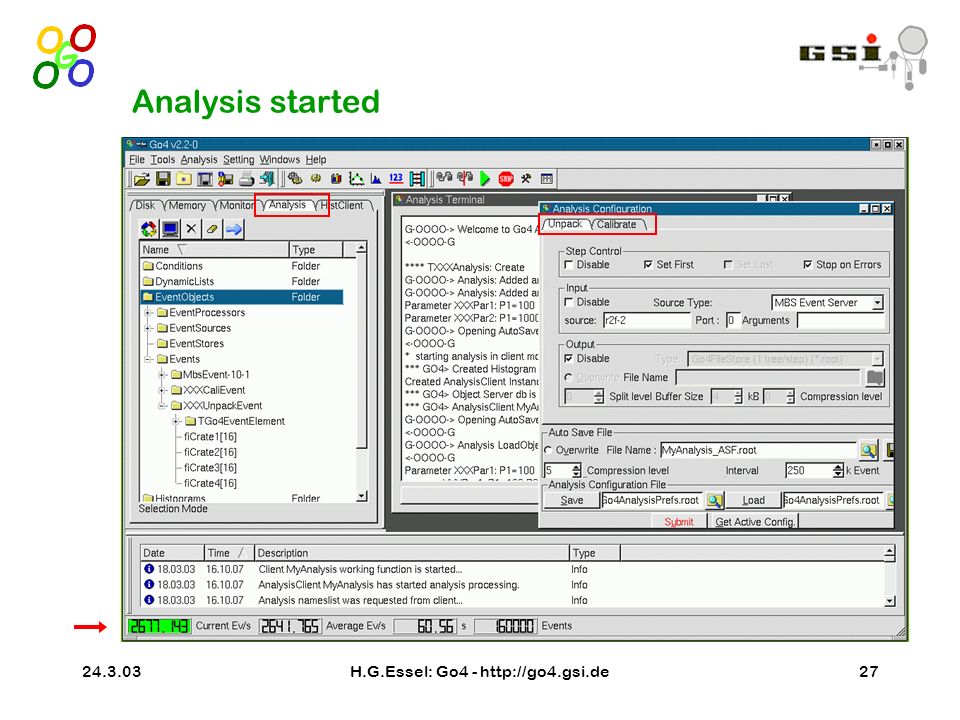The image size is (960, 720).
Task: Collapse the Events tree folder
Action: [148, 359]
